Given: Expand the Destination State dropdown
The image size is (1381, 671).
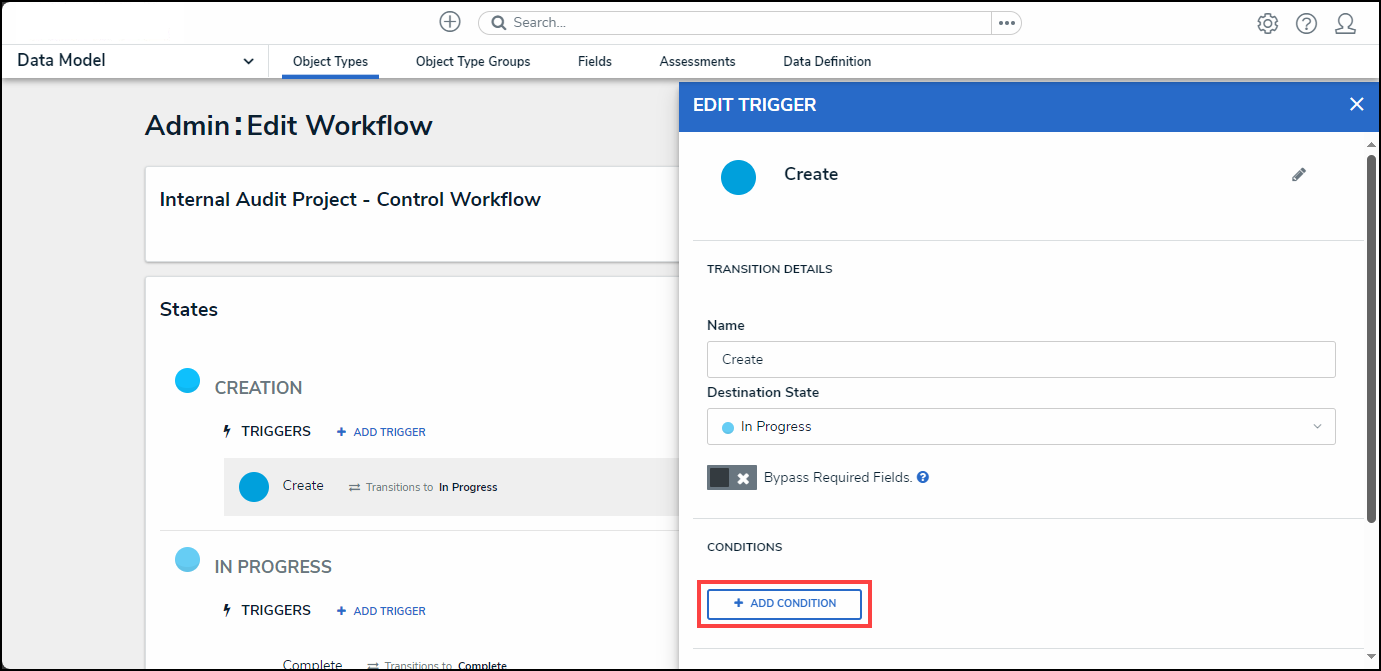Looking at the screenshot, I should click(x=1020, y=427).
